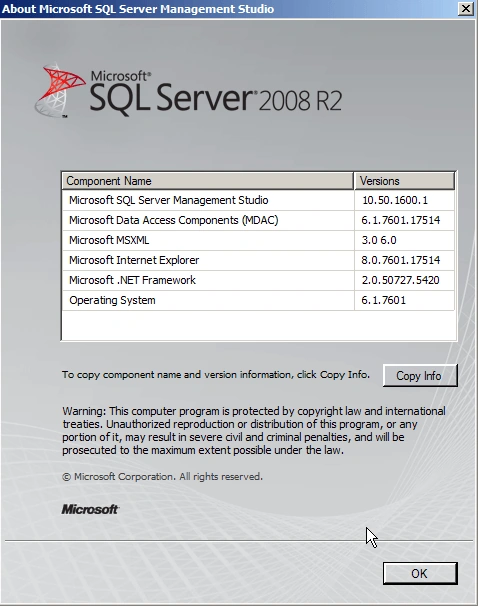The image size is (478, 606).
Task: Select the Microsoft SQL Server Management Studio row
Action: pyautogui.click(x=258, y=200)
